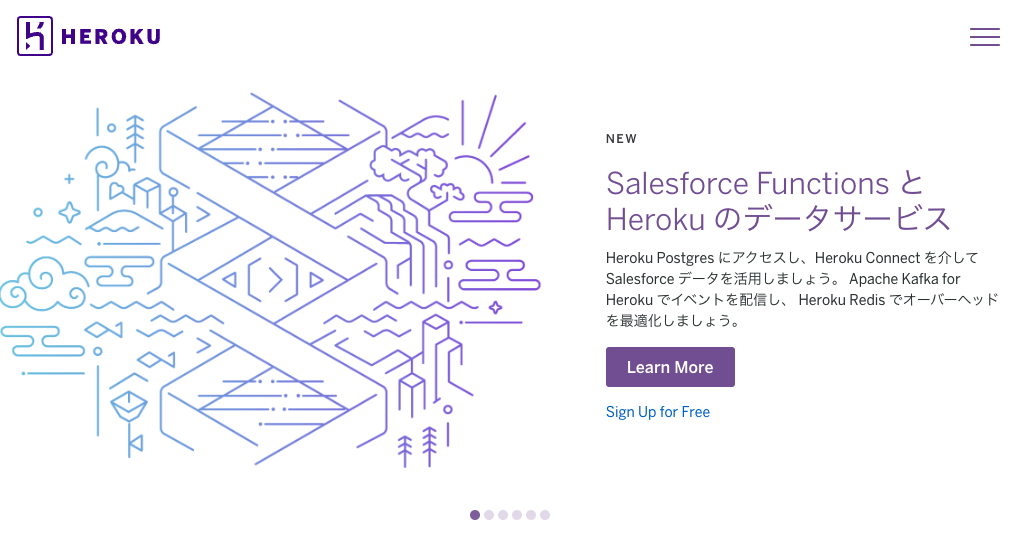Click the Learn More button
Image resolution: width=1019 pixels, height=560 pixels.
(x=670, y=367)
